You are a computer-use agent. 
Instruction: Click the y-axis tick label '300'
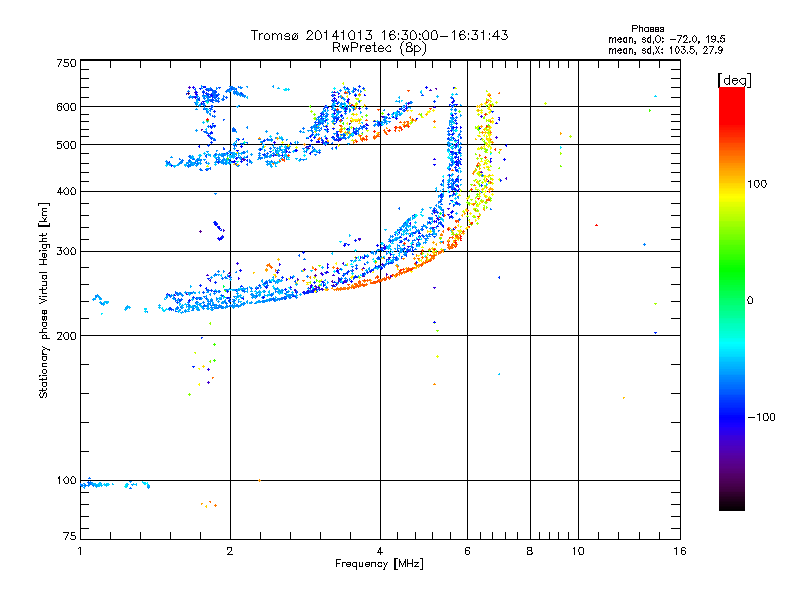(x=66, y=252)
